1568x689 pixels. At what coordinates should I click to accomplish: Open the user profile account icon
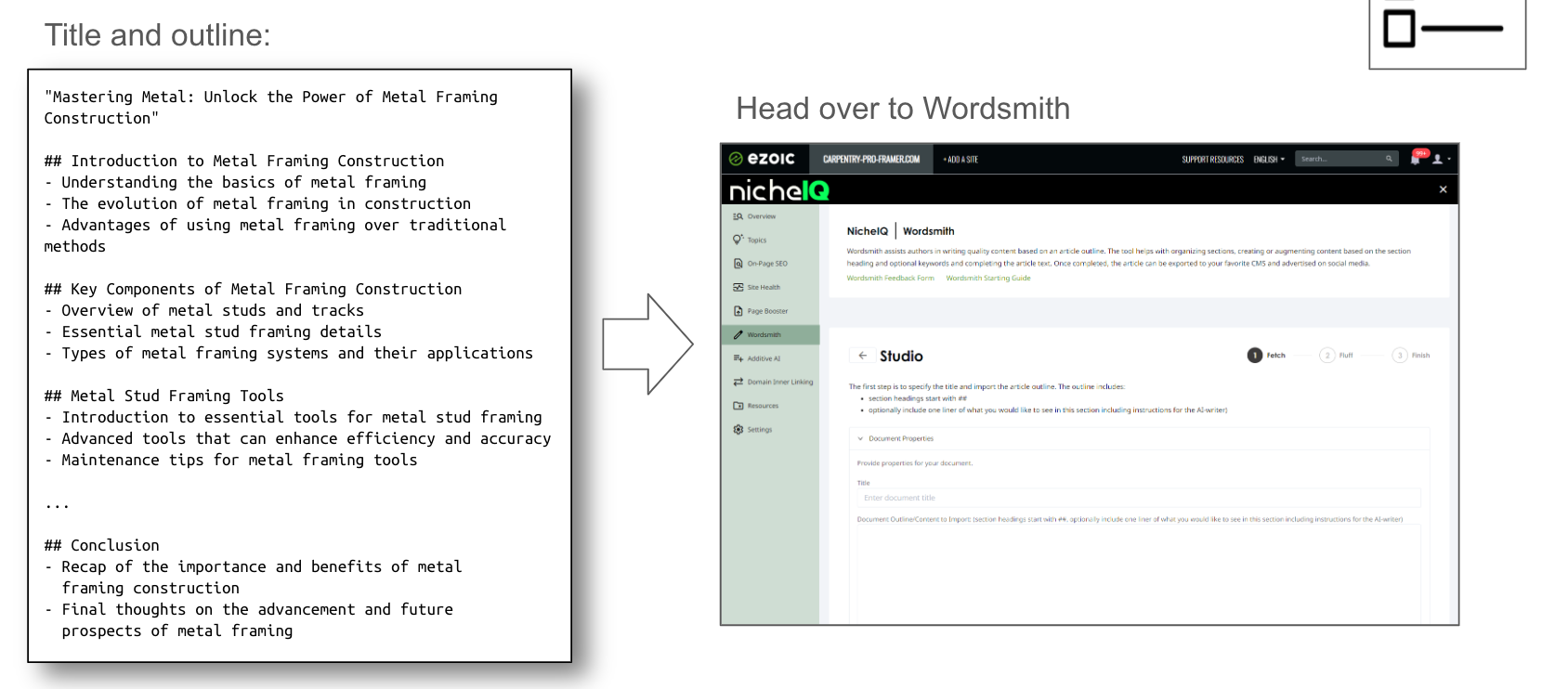point(1437,159)
